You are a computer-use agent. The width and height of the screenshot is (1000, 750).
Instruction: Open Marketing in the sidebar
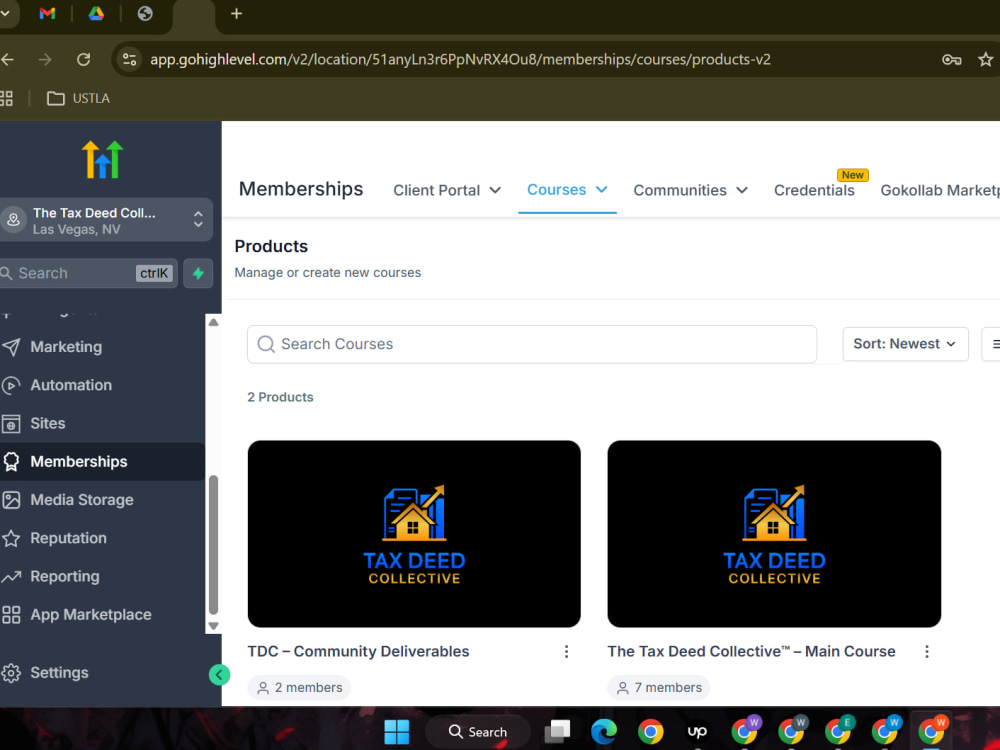pos(102,347)
